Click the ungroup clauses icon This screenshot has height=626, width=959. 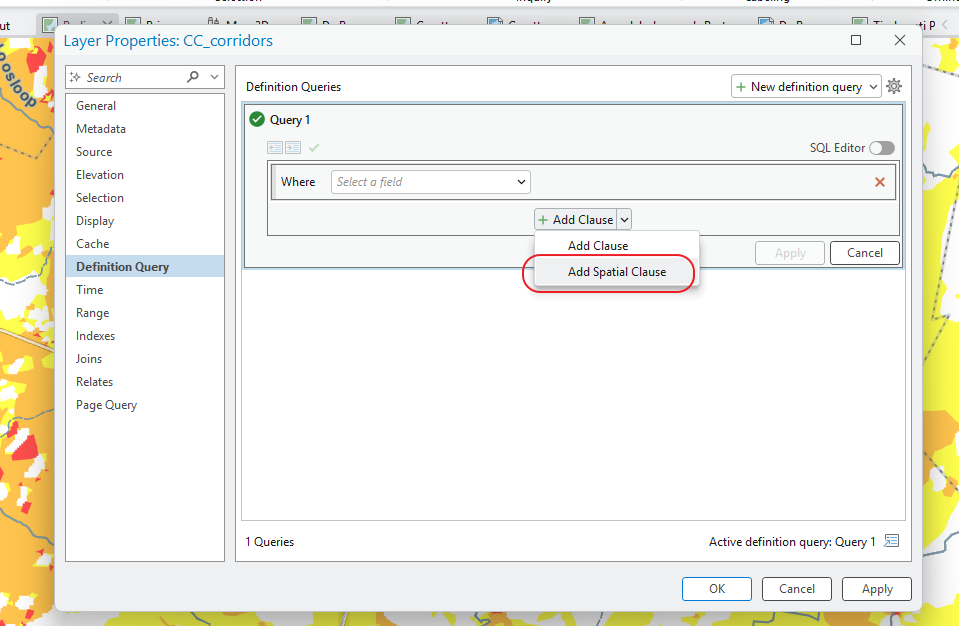click(x=275, y=147)
